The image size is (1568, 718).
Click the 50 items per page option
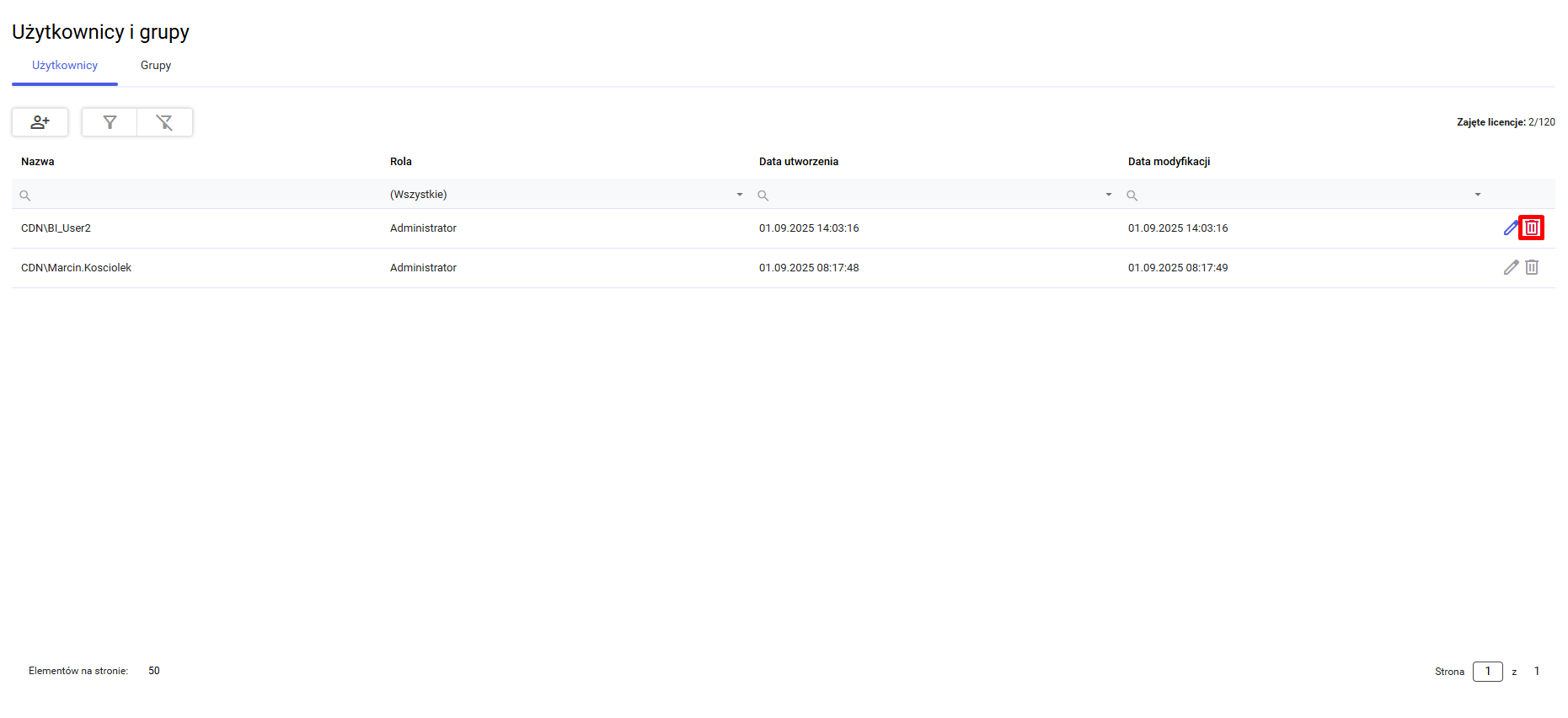coord(154,671)
